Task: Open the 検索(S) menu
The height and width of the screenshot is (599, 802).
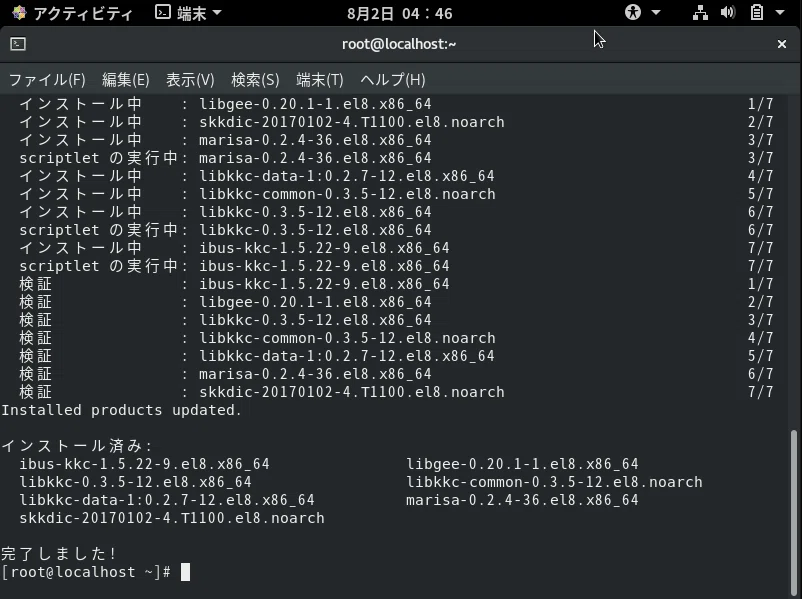Action: (x=255, y=80)
